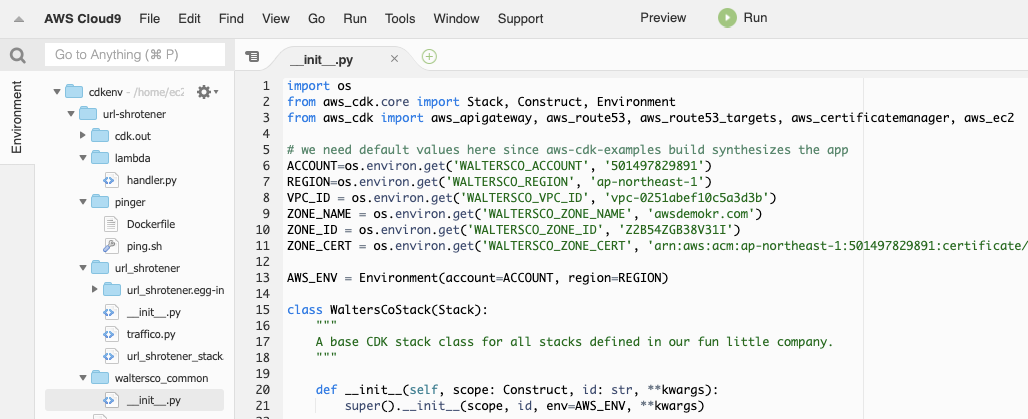Close the __init__.py tab
Viewport: 1028px width, 419px height.
(x=394, y=59)
